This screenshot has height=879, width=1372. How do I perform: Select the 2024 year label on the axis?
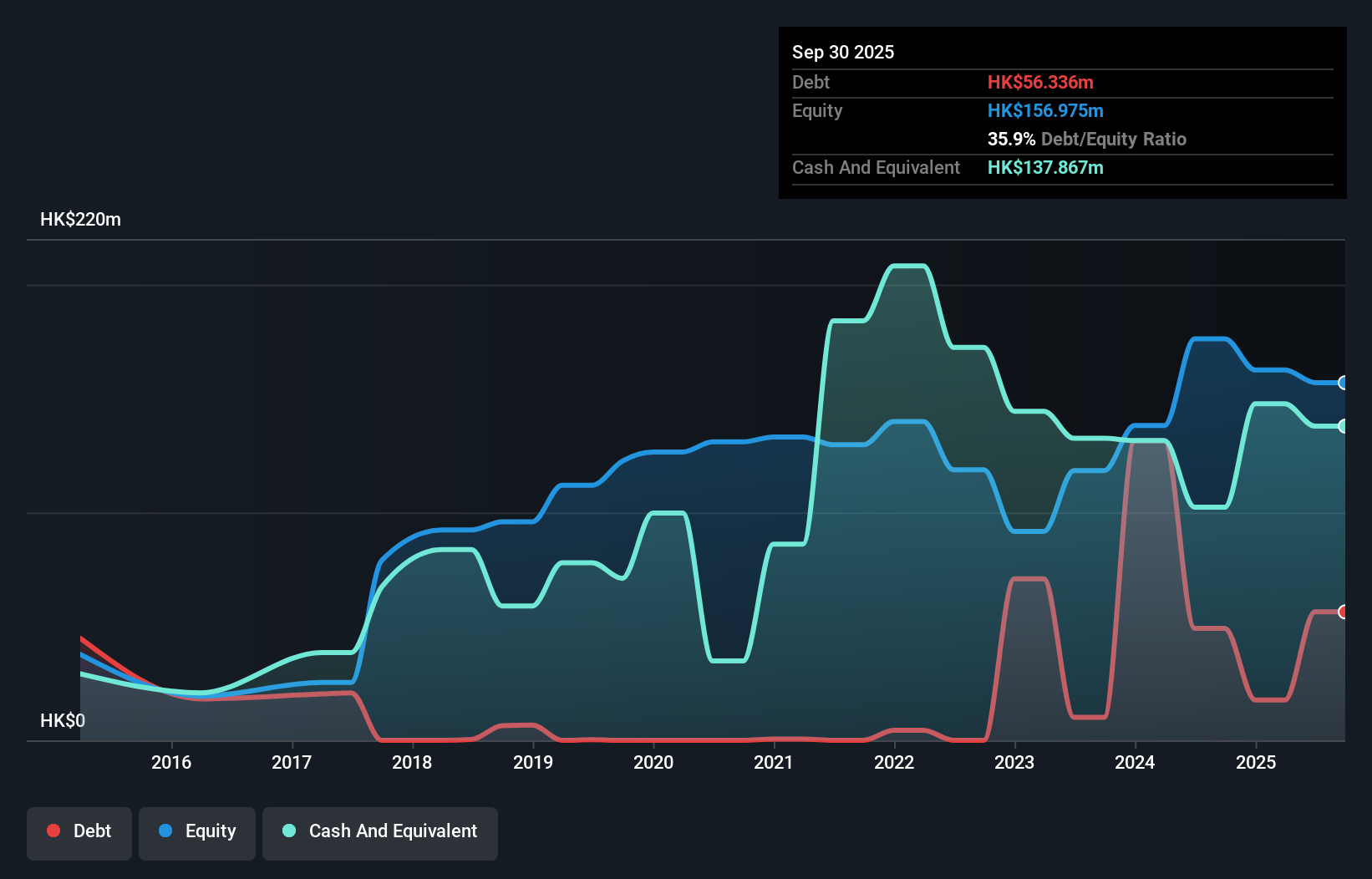coord(1135,762)
